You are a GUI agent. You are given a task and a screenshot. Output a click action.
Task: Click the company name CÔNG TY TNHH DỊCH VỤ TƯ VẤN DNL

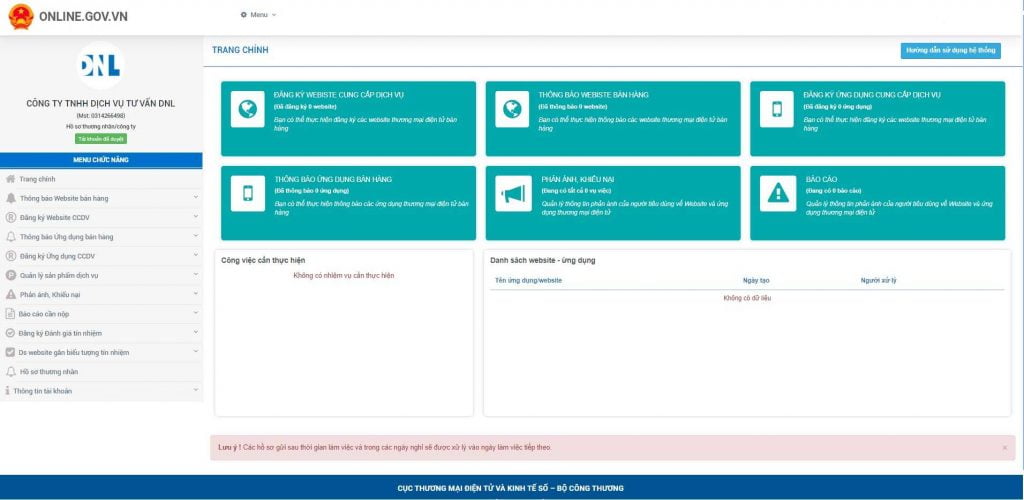pyautogui.click(x=101, y=103)
